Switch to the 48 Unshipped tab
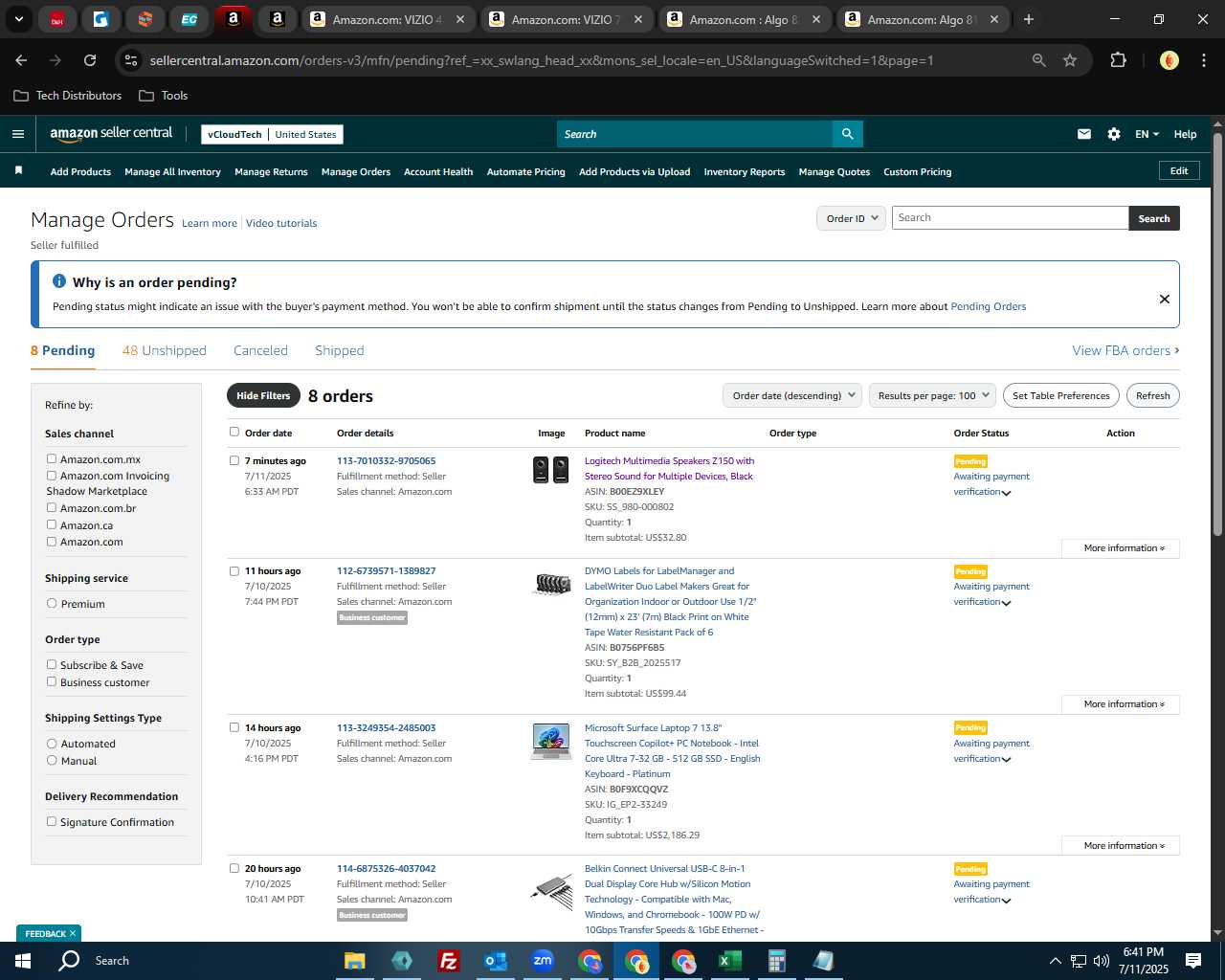The height and width of the screenshot is (980, 1225). pos(165,350)
